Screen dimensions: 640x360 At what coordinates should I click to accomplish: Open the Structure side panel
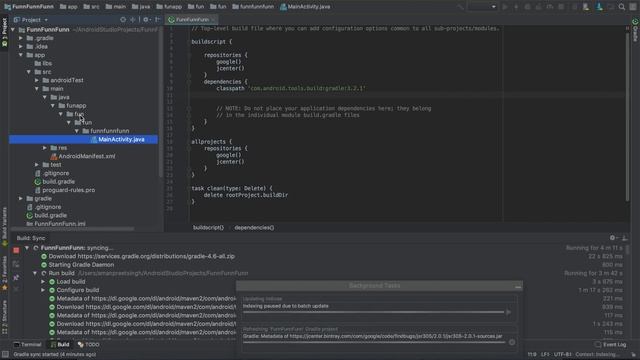point(4,317)
